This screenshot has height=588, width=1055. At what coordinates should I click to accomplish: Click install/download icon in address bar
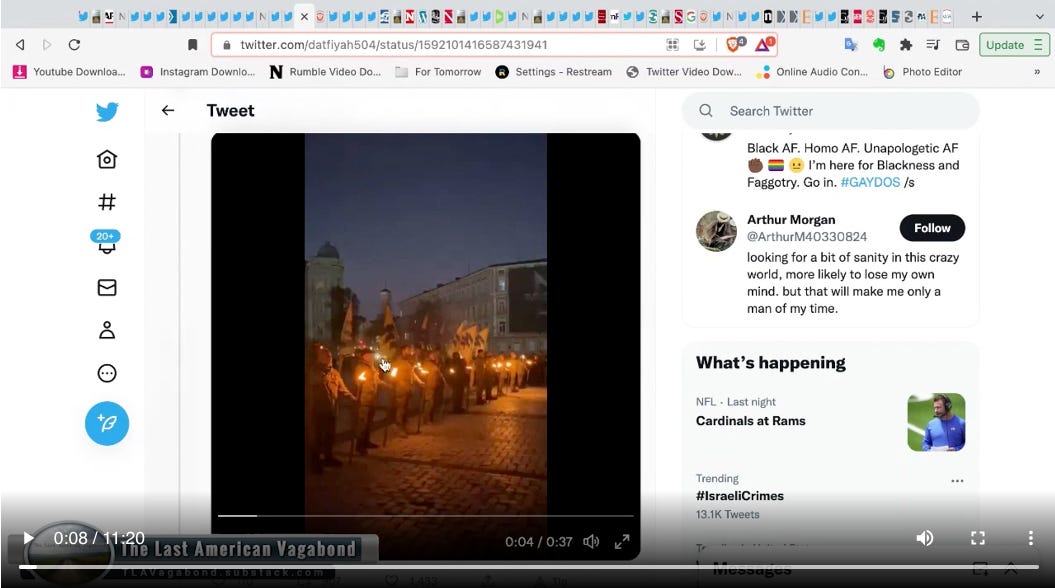[700, 44]
